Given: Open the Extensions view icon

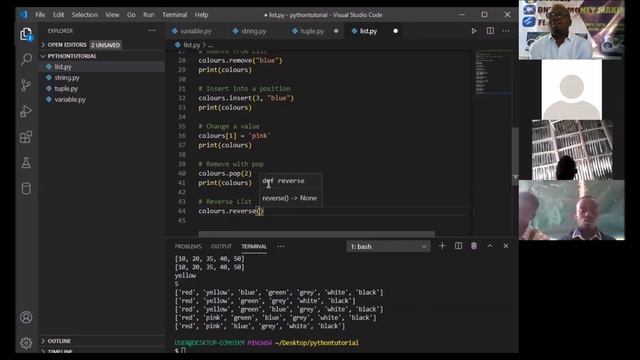Looking at the screenshot, I should [26, 137].
